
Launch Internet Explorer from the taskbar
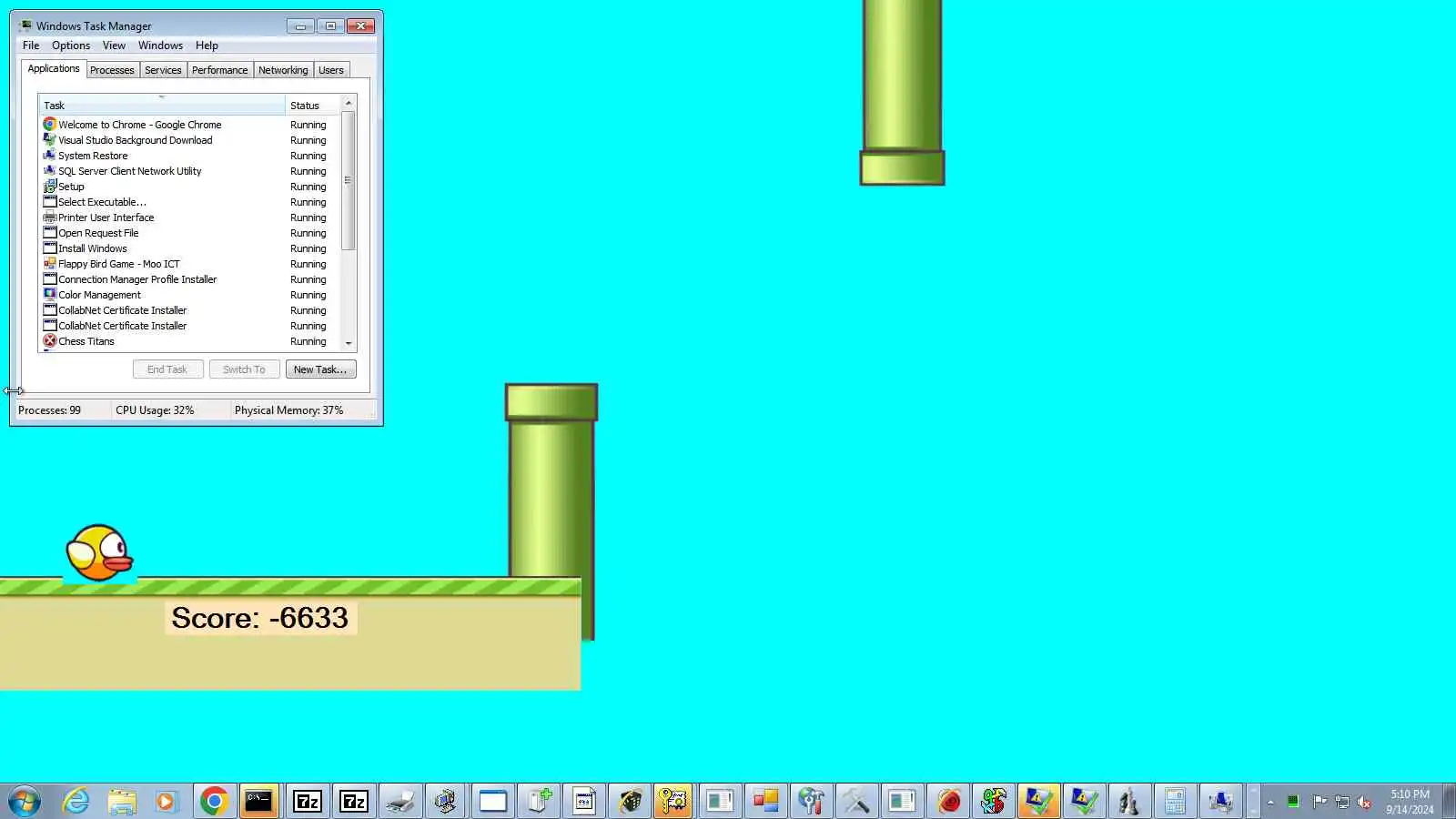(x=76, y=801)
